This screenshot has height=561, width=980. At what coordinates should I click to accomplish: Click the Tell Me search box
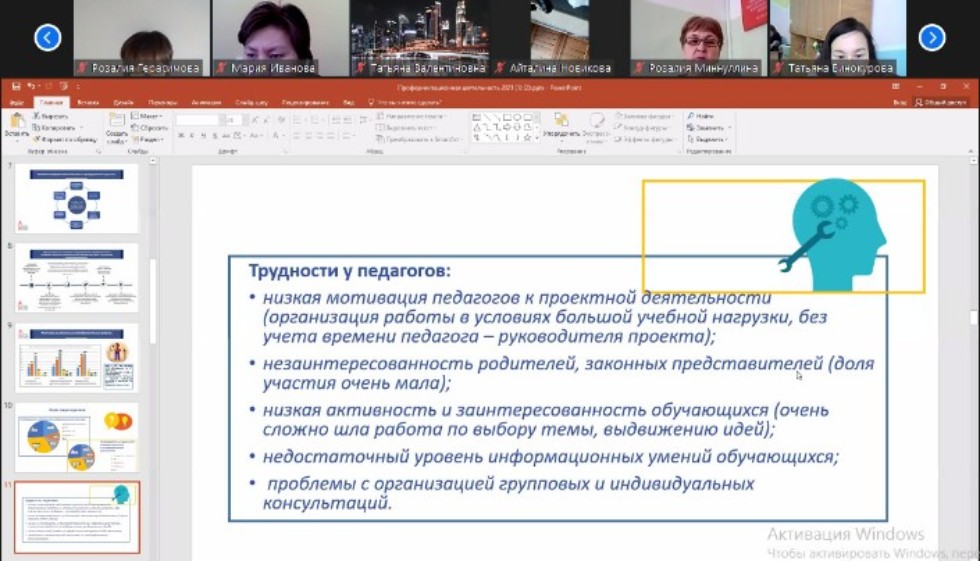406,102
